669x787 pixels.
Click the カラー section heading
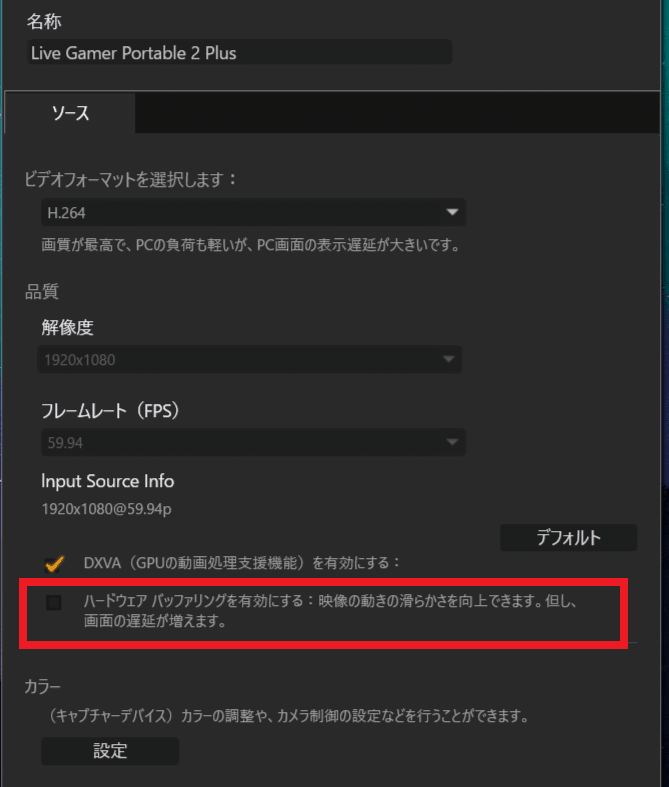click(x=42, y=686)
